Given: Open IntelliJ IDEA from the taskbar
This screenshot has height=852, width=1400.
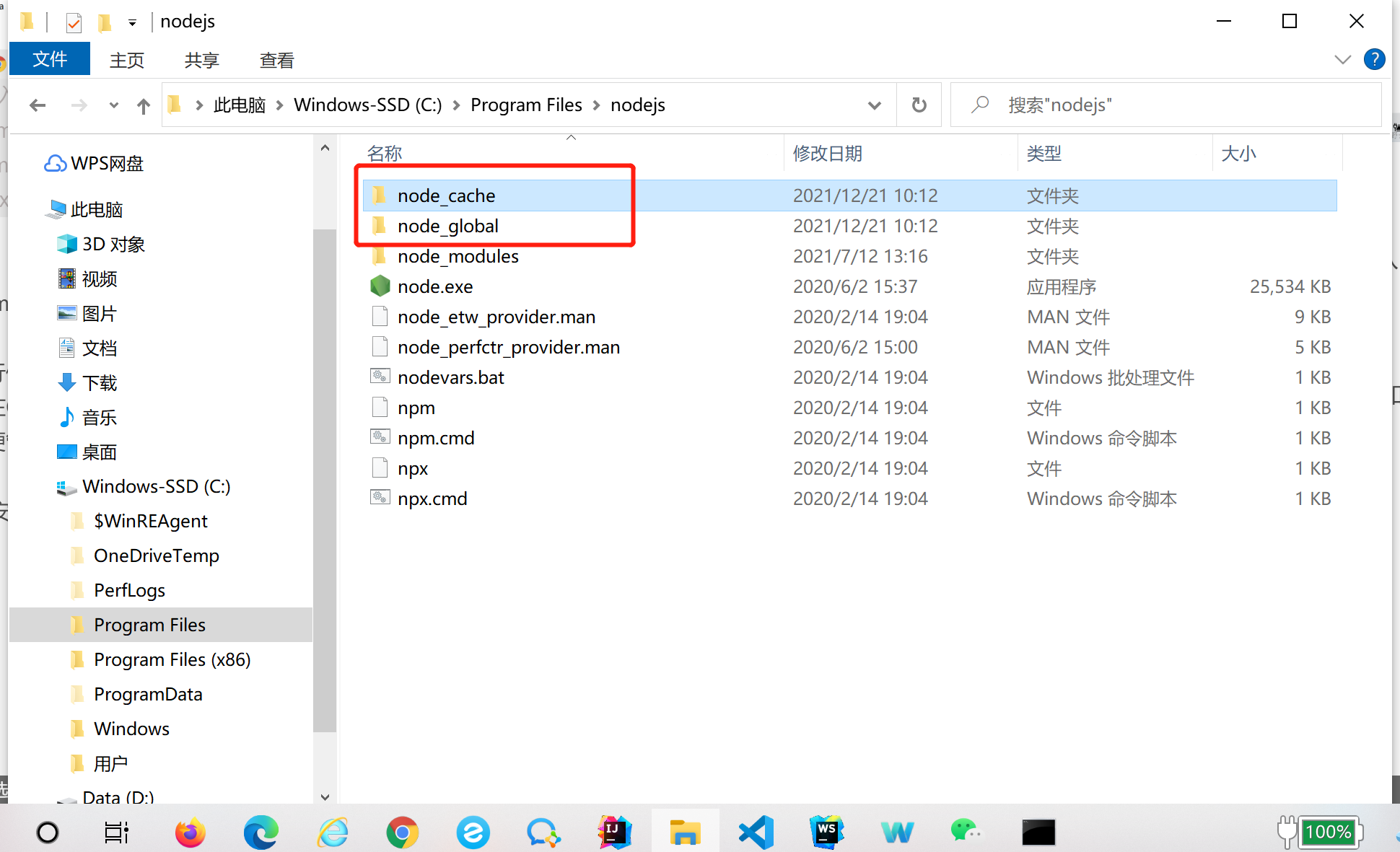Looking at the screenshot, I should tap(614, 832).
